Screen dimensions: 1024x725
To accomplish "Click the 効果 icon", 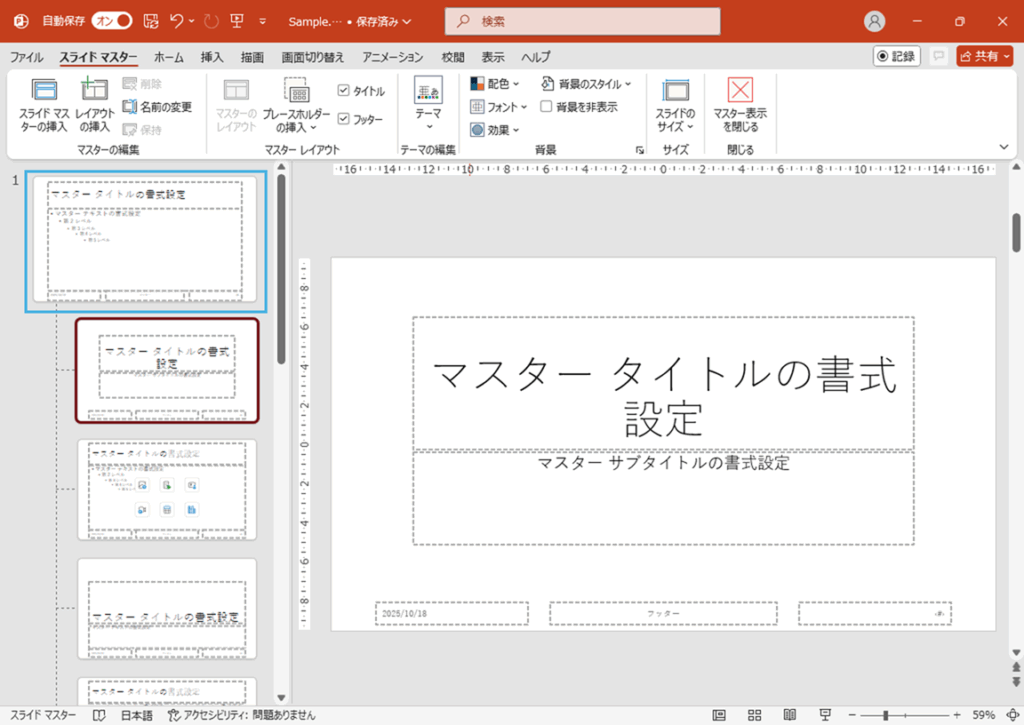I will coord(494,130).
